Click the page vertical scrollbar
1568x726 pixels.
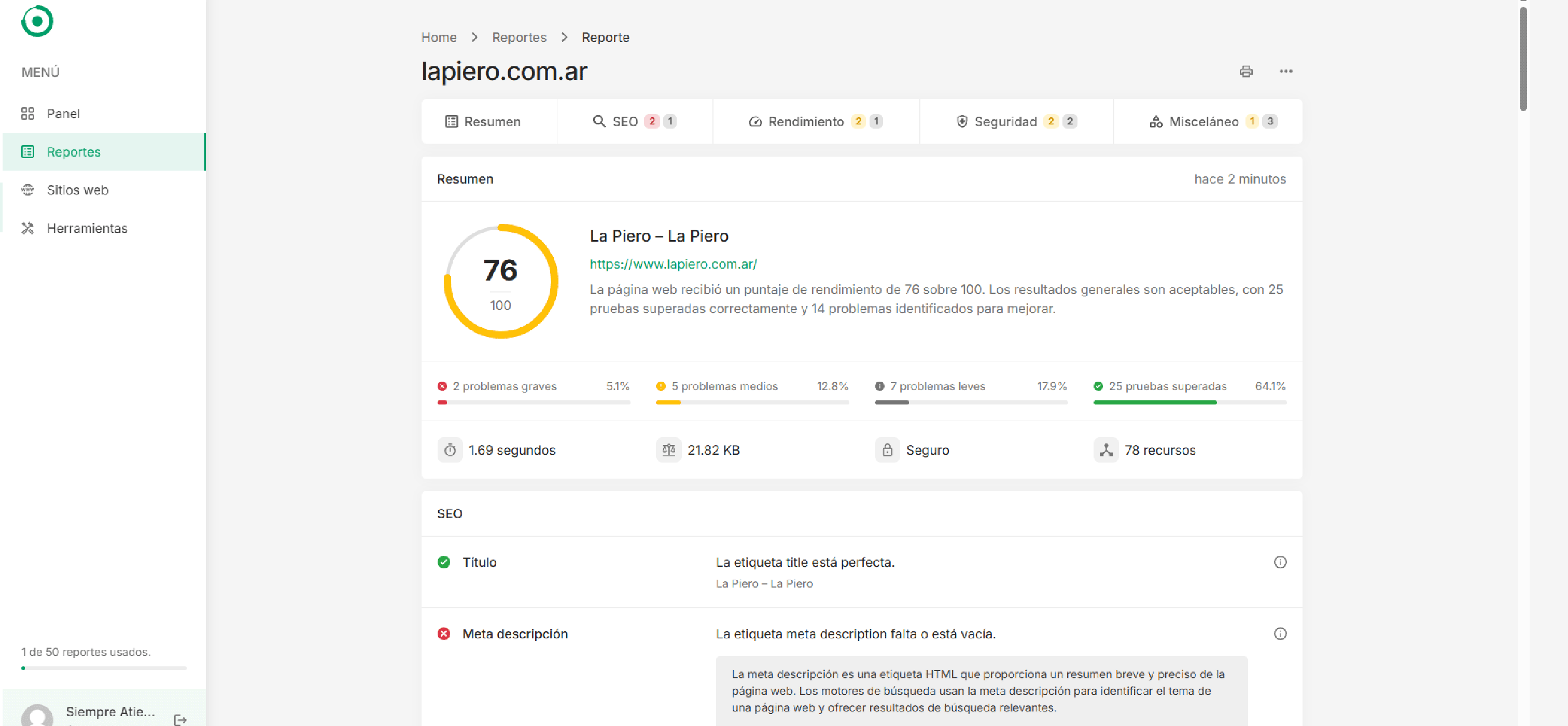click(1523, 59)
